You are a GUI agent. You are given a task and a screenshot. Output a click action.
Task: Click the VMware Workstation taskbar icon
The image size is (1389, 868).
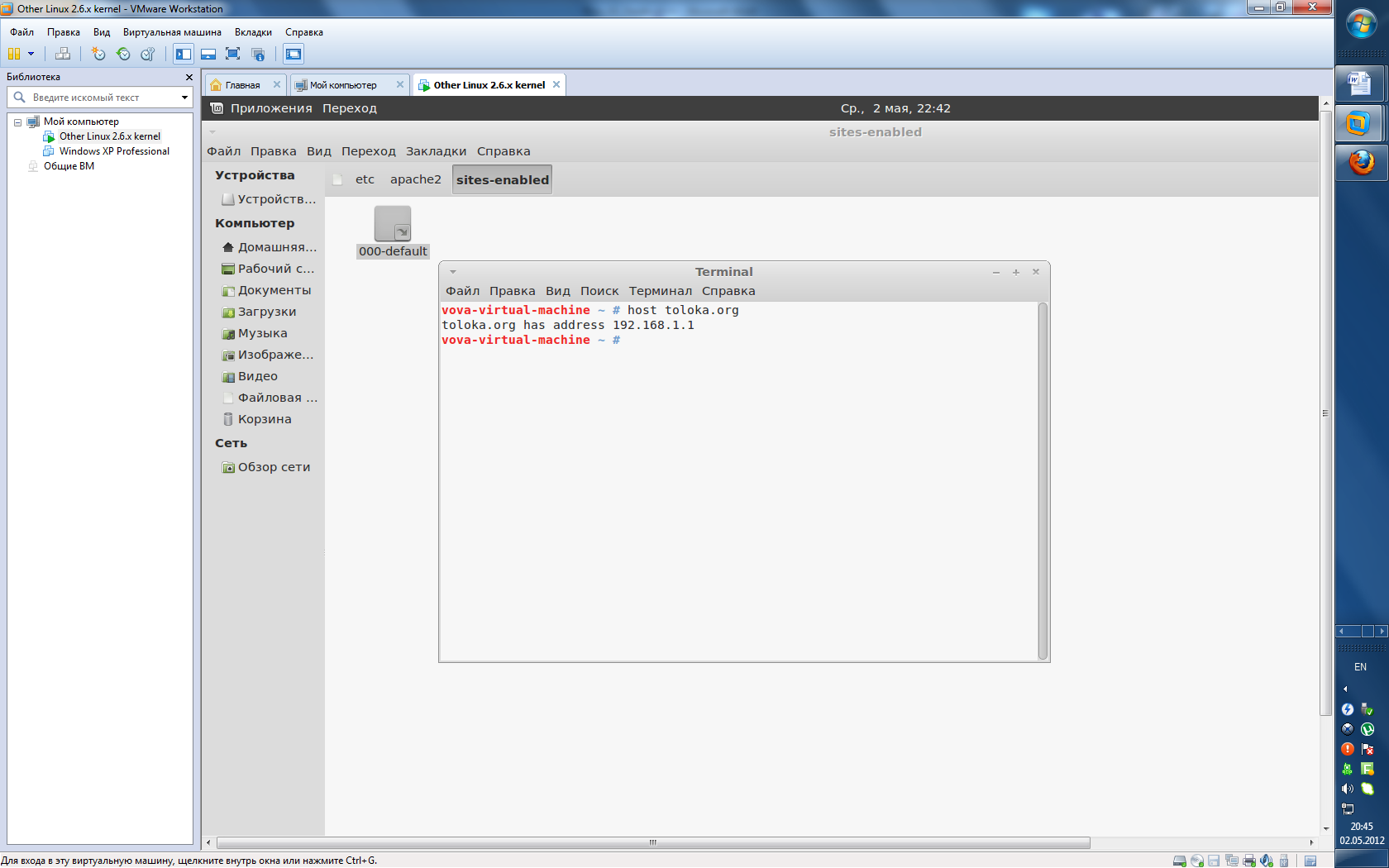click(1361, 124)
